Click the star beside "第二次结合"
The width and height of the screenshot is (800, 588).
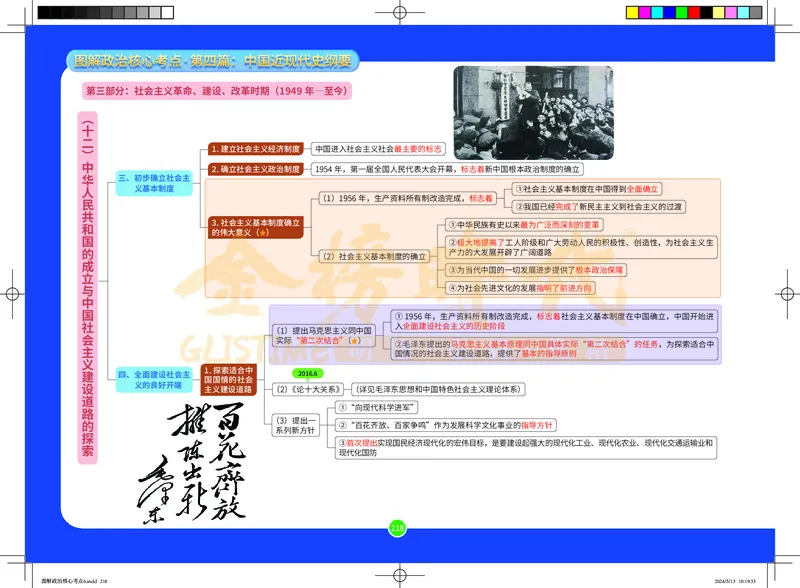(355, 340)
